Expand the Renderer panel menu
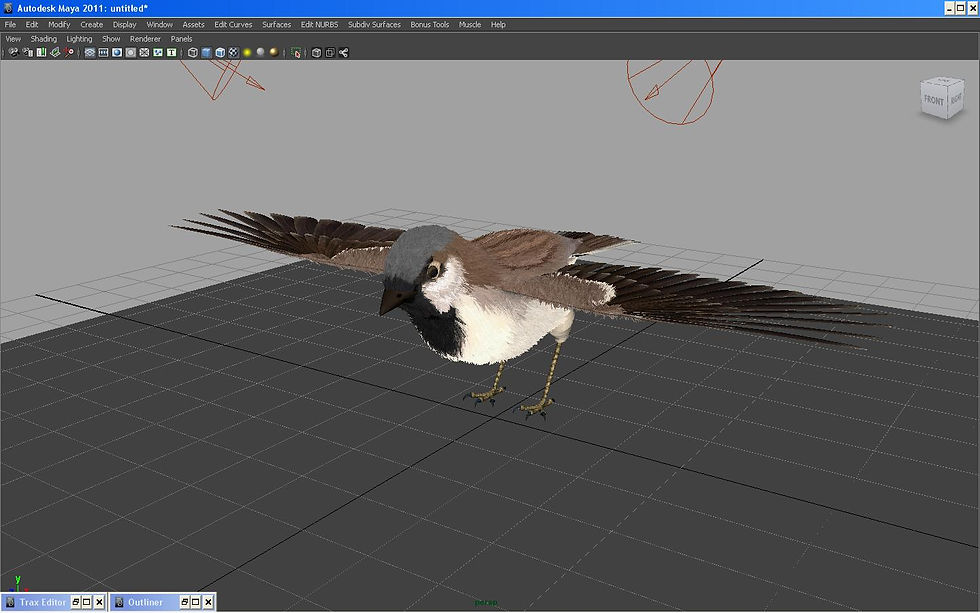 [x=145, y=39]
